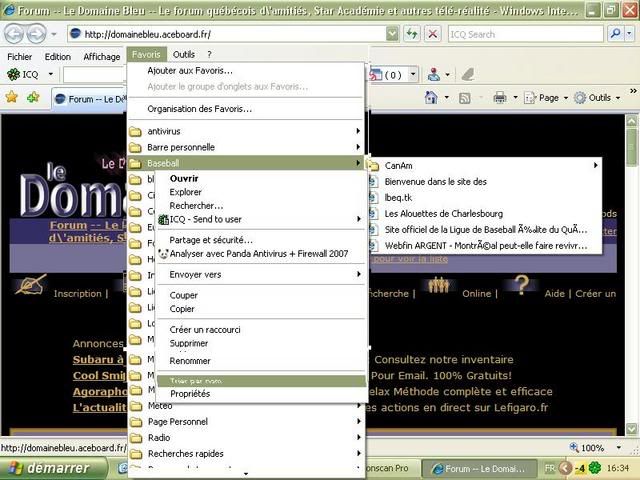Open the Webfin ARGENT favorite link
640x480 pixels.
[x=484, y=245]
